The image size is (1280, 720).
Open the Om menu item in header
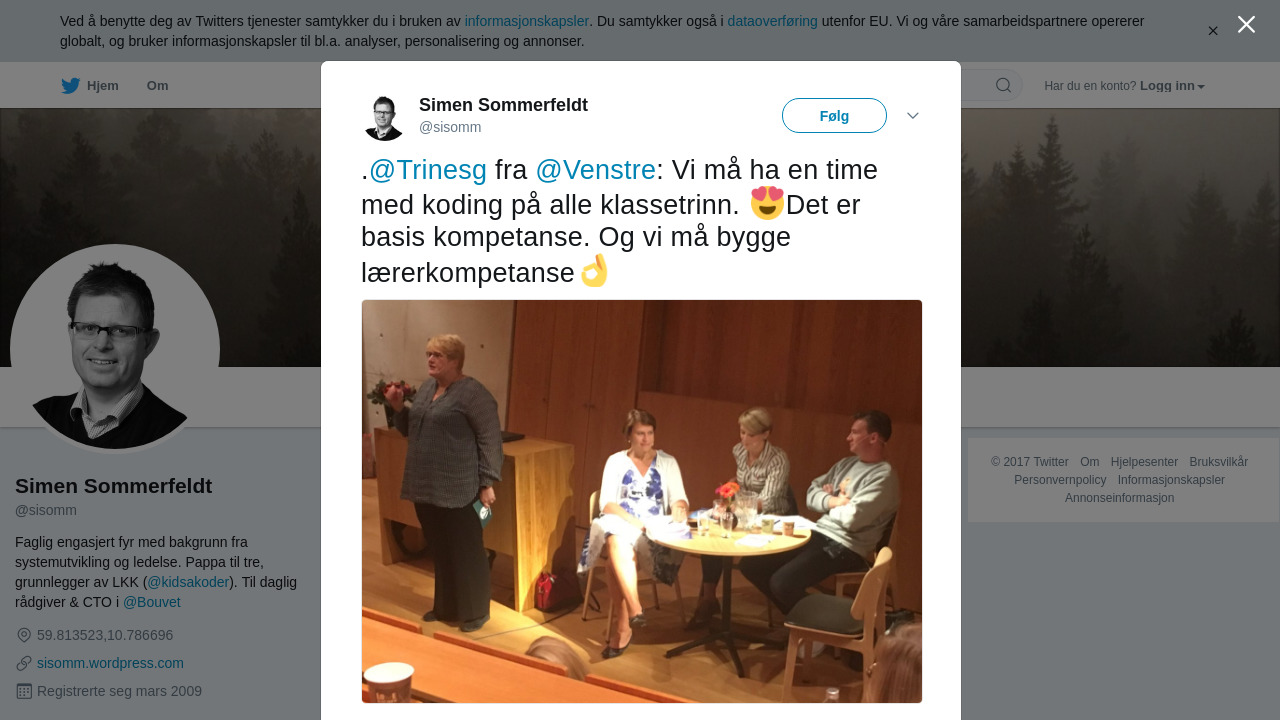157,86
